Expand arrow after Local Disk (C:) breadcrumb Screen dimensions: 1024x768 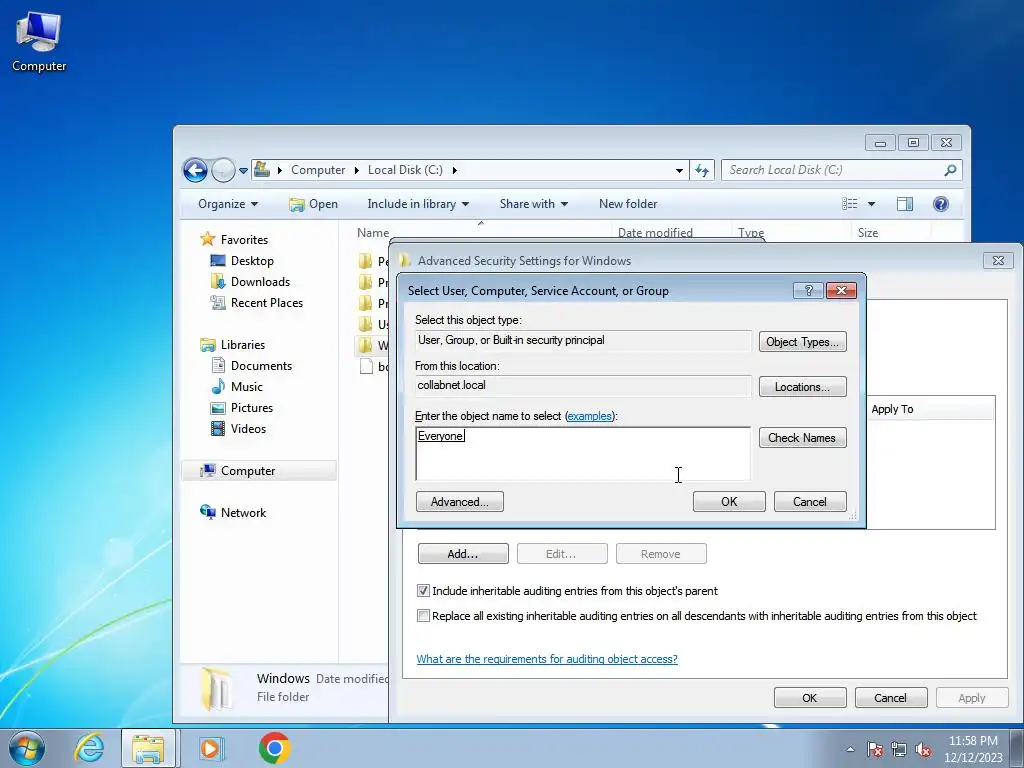click(455, 170)
